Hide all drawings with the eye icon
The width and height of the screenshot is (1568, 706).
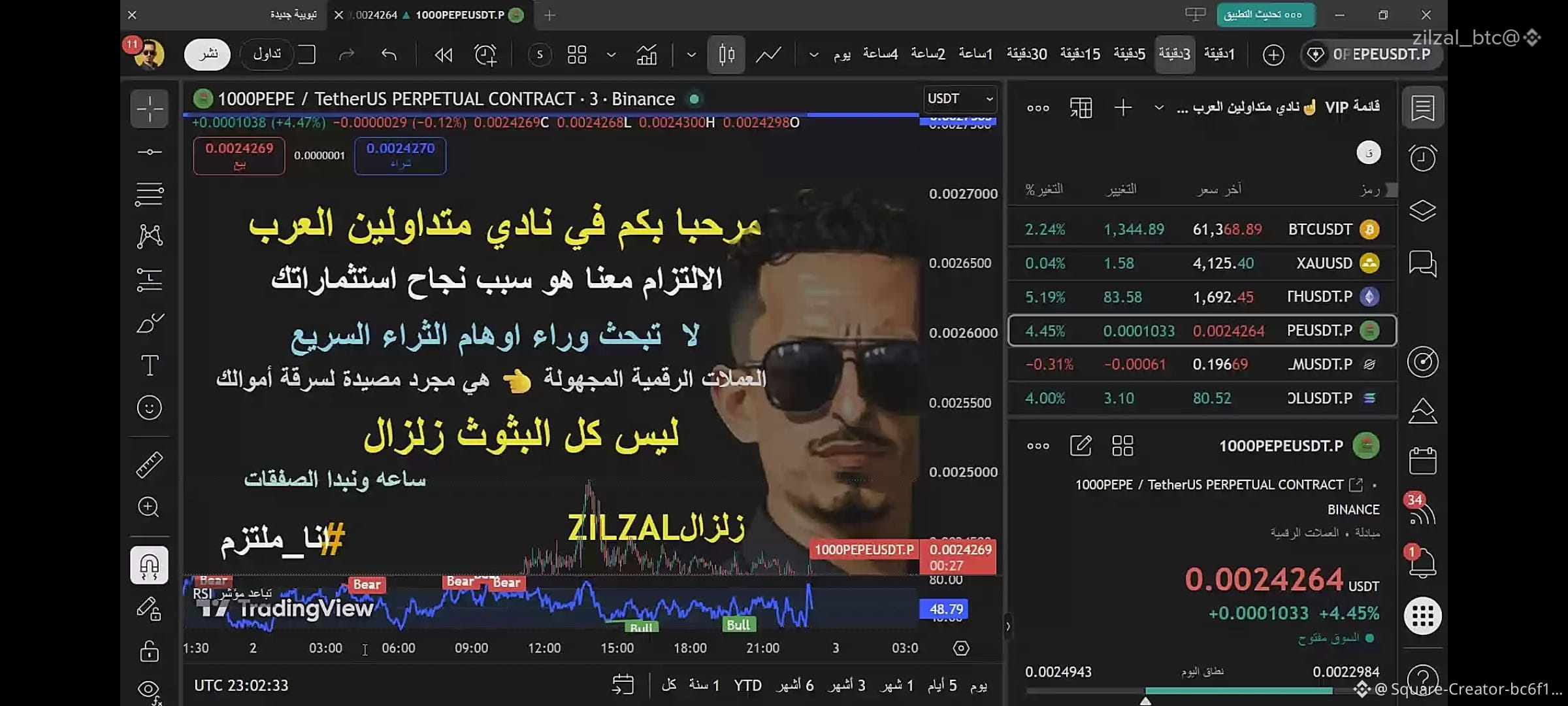(150, 690)
